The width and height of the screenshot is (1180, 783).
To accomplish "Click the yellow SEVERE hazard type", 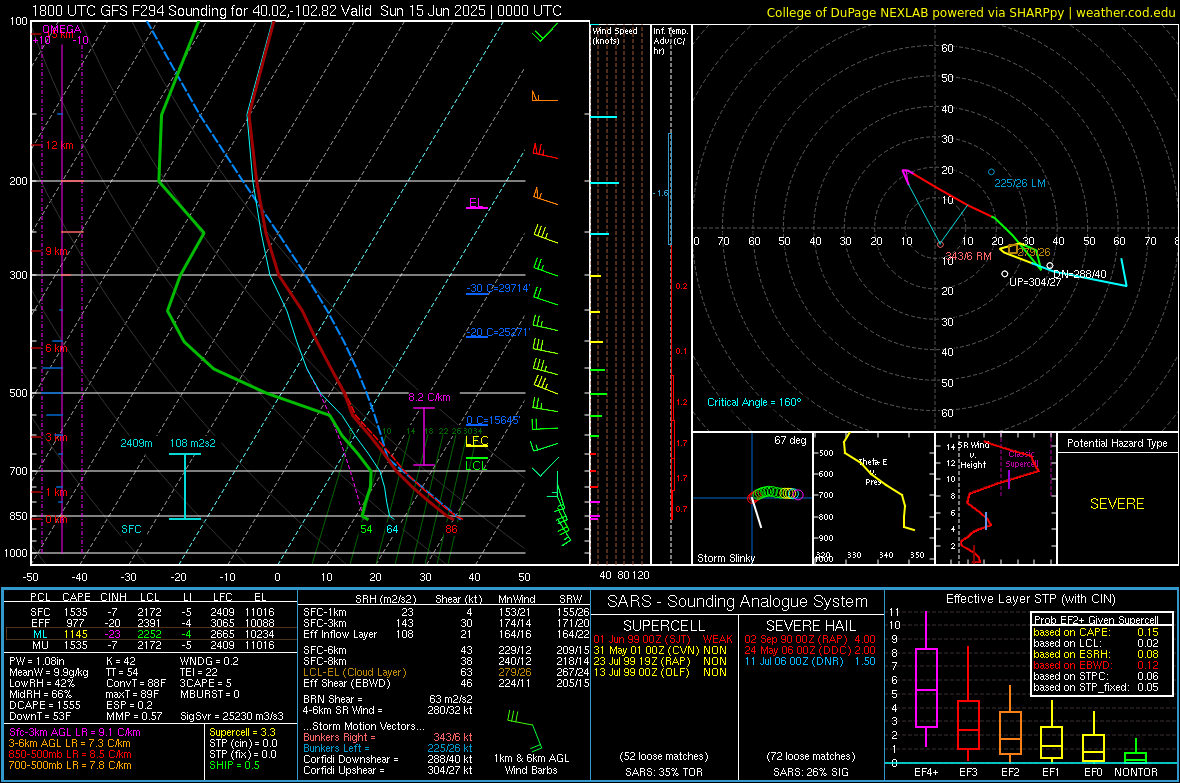I will click(1117, 504).
